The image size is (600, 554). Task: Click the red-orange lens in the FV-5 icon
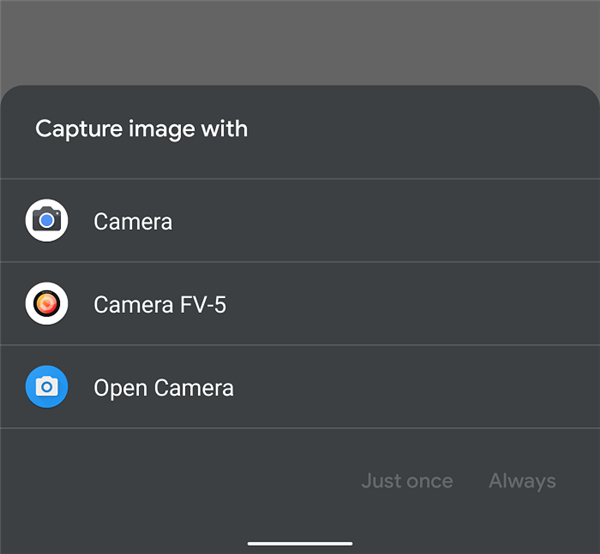(x=46, y=303)
